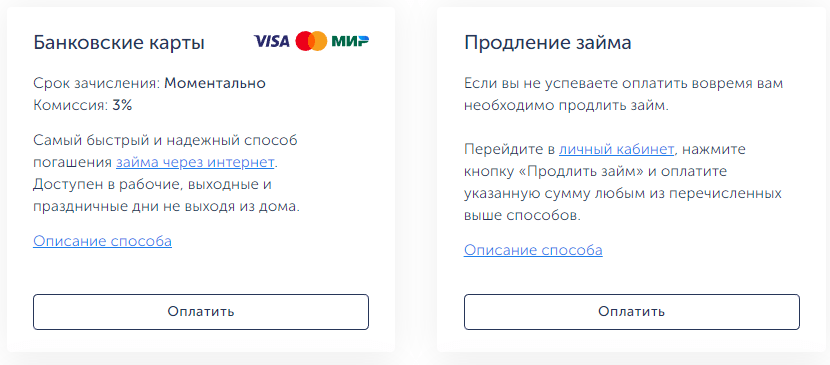Click «Оплатить» in the Продление займа card

point(632,312)
